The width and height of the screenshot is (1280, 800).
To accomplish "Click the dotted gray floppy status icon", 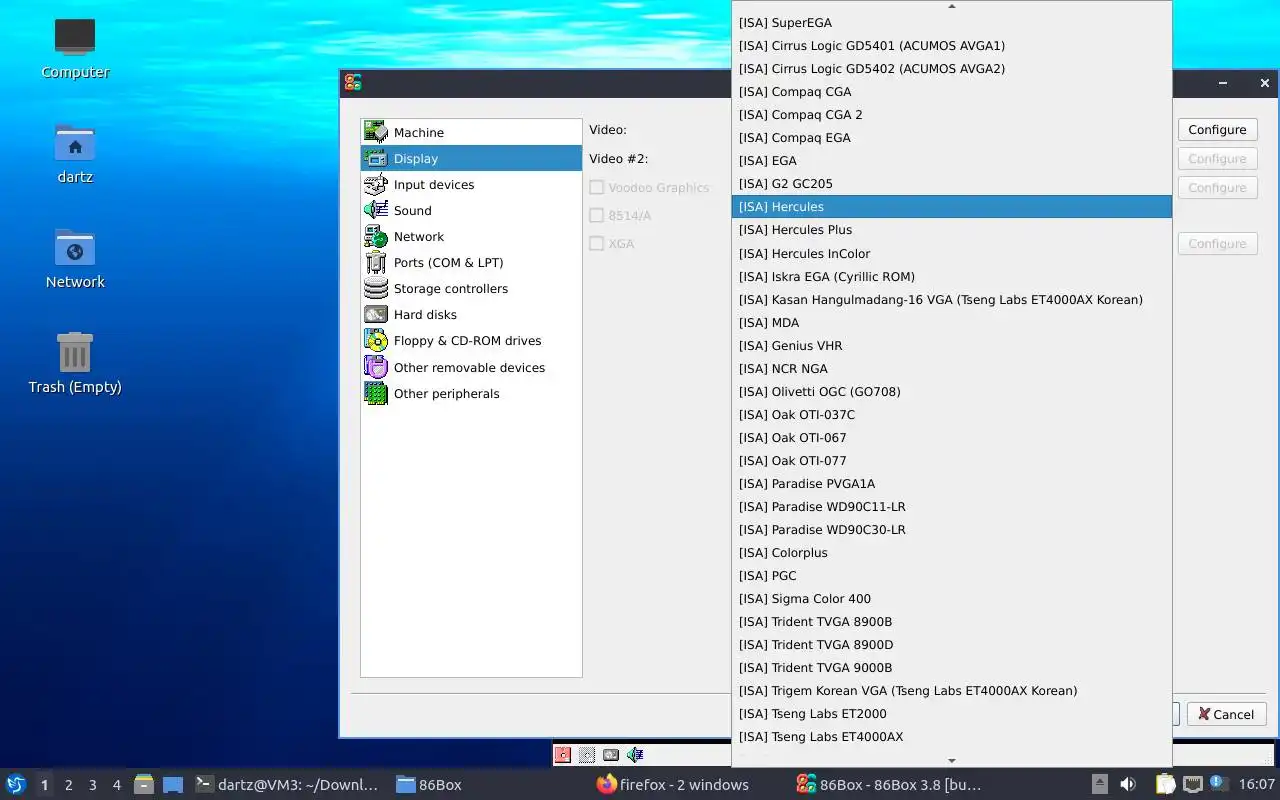I will 587,755.
